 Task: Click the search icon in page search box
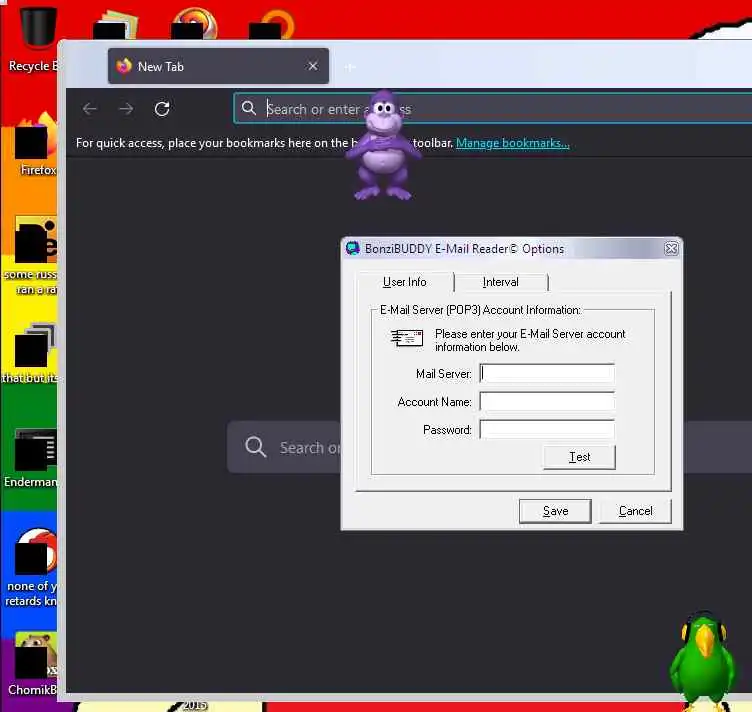pyautogui.click(x=255, y=447)
